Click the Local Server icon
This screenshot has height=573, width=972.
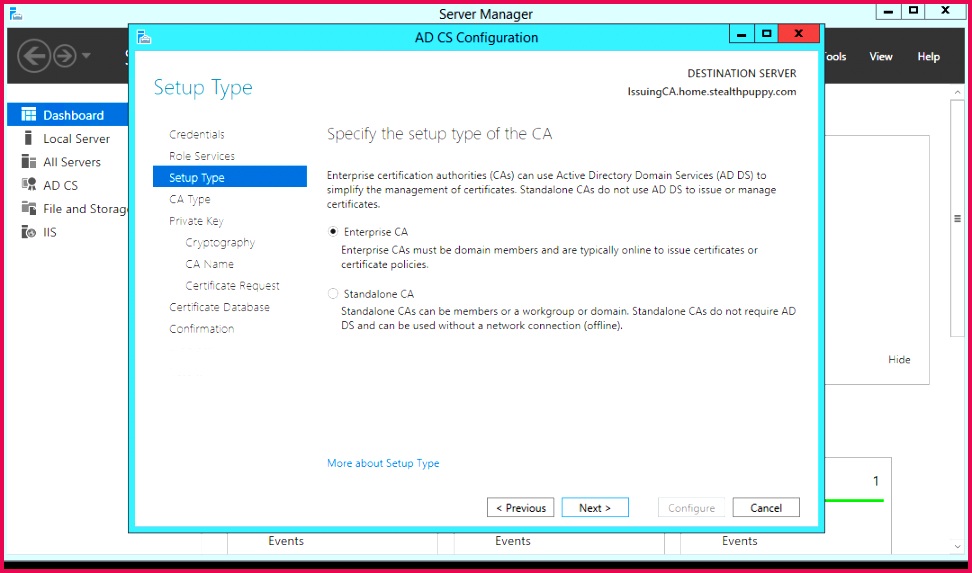coord(28,139)
